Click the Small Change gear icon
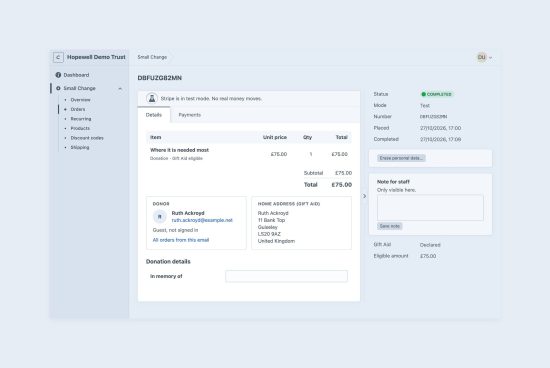Image resolution: width=550 pixels, height=368 pixels. pyautogui.click(x=58, y=88)
